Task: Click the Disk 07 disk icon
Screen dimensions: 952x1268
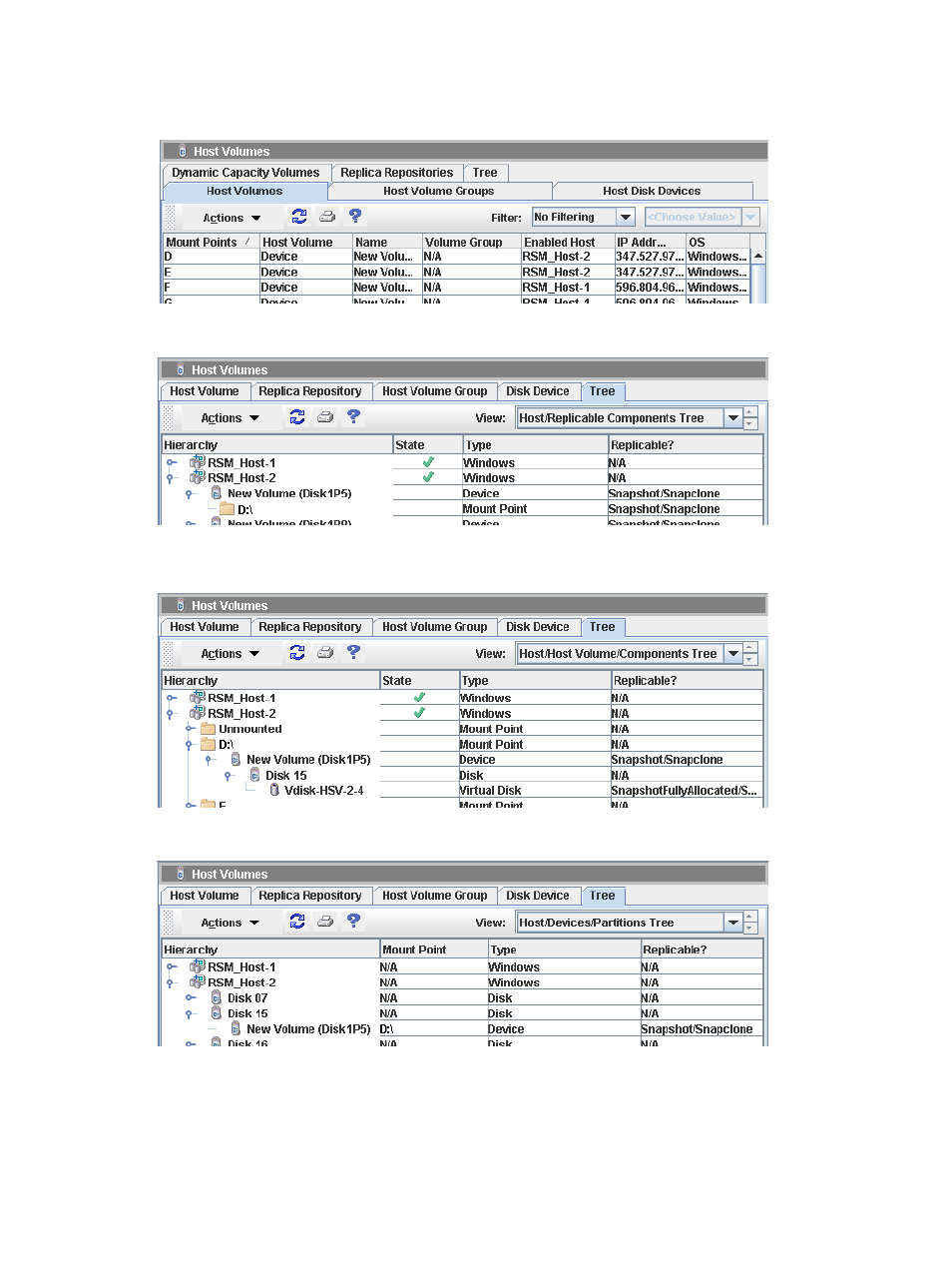Action: point(217,997)
